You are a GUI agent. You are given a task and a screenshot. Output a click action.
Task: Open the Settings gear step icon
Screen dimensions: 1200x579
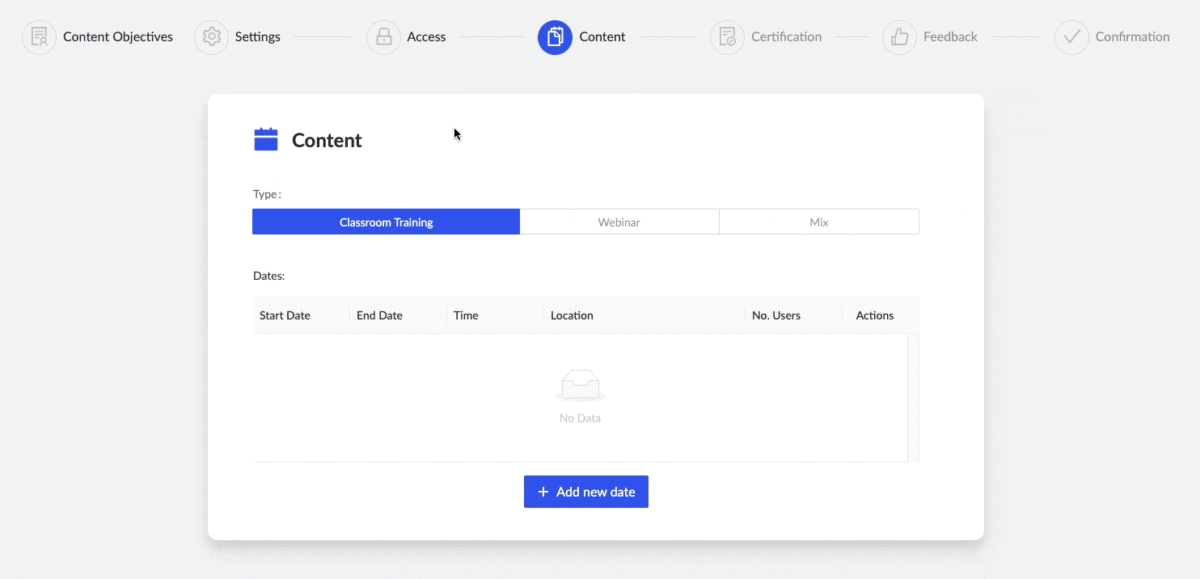pos(211,36)
